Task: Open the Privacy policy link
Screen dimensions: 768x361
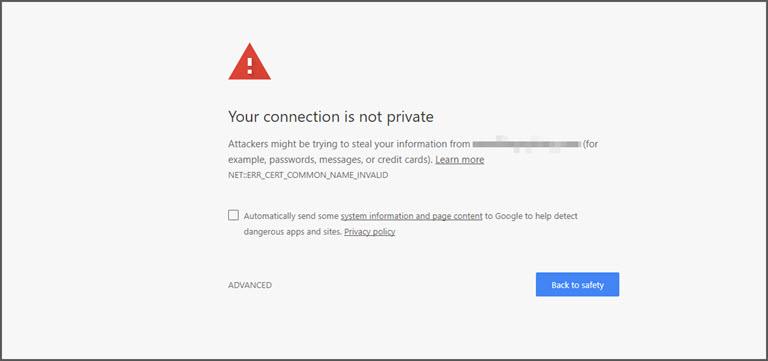Action: (x=370, y=232)
